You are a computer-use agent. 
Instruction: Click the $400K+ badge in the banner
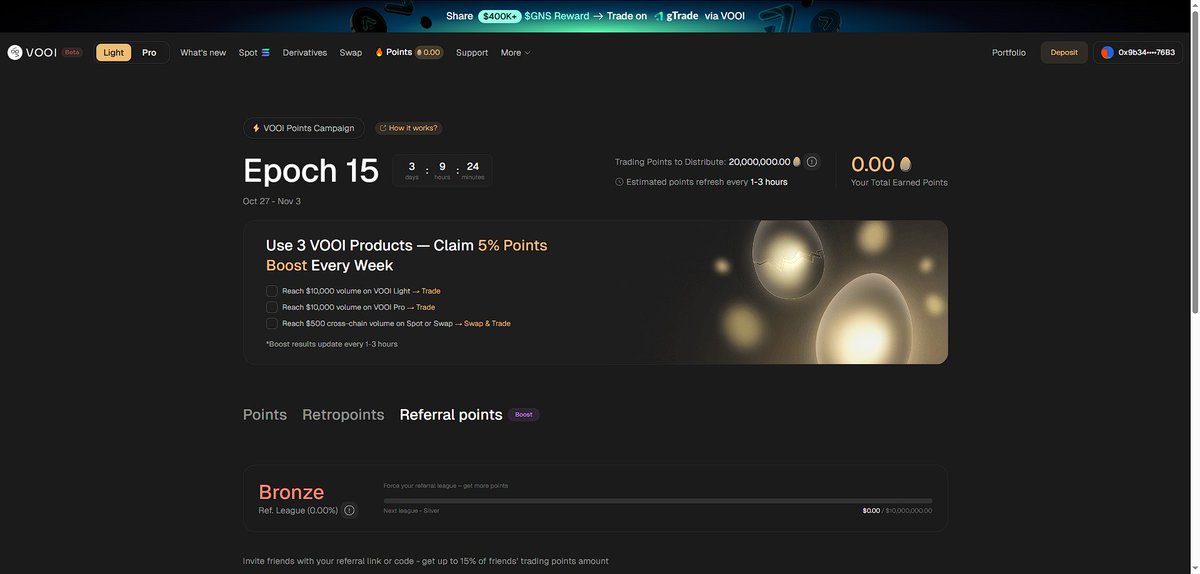[x=500, y=16]
